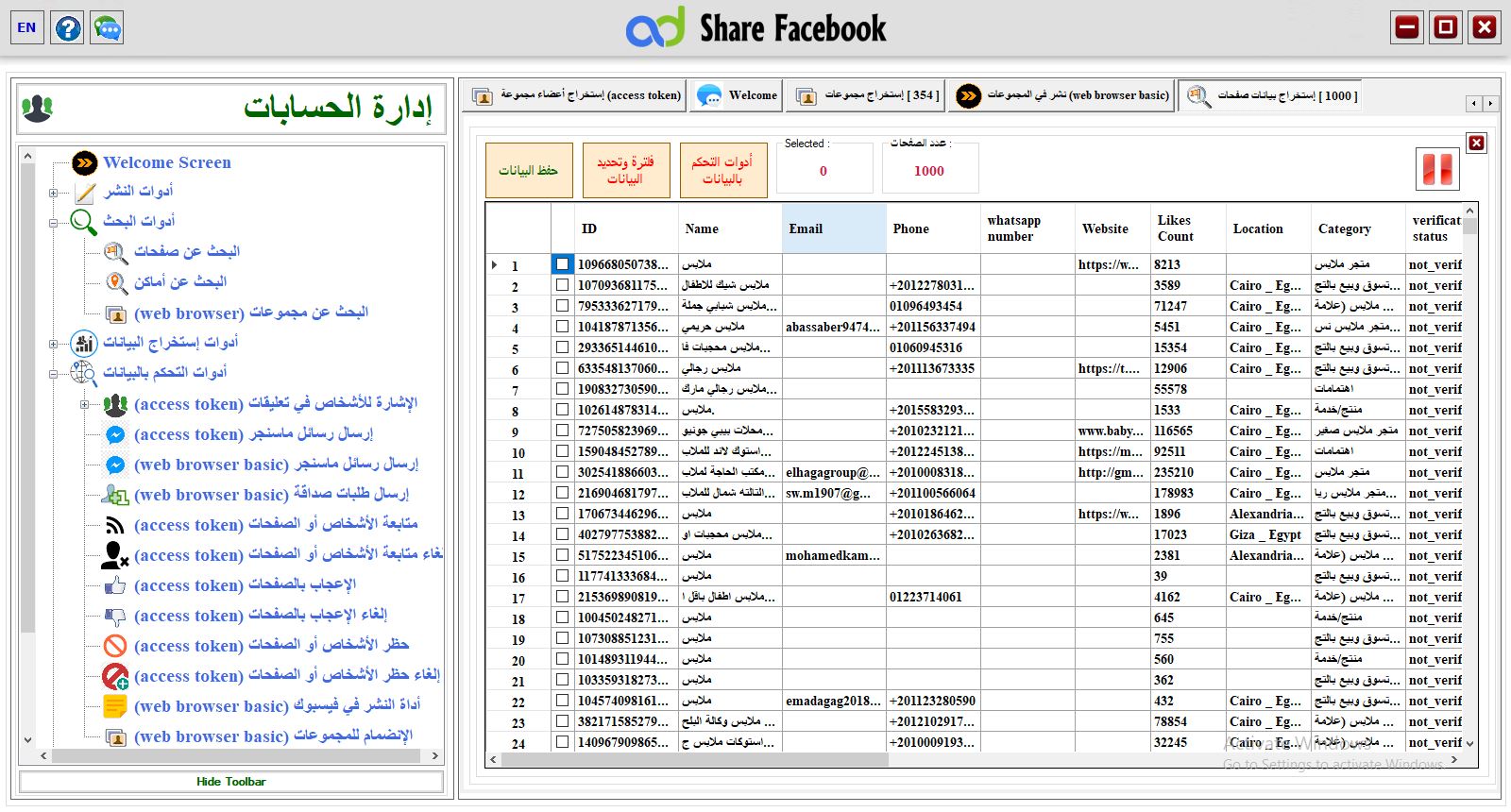Click the Welcome Screen arrow icon in tree
Viewport: 1511px width, 812px height.
click(85, 162)
